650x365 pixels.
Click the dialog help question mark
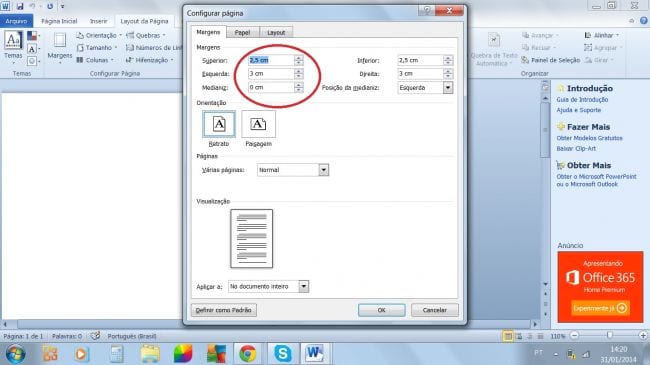(x=427, y=10)
